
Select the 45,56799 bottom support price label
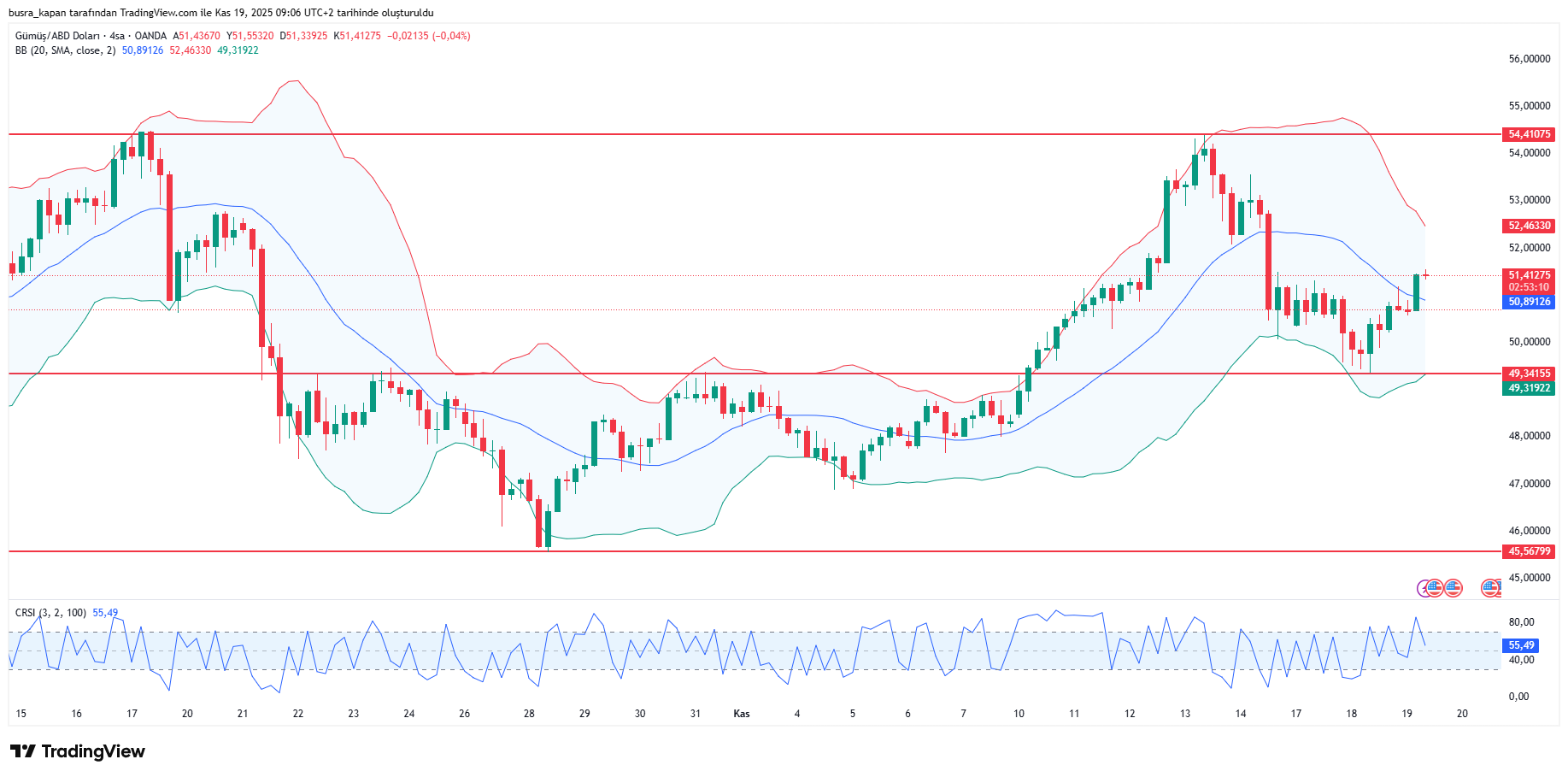click(1529, 551)
